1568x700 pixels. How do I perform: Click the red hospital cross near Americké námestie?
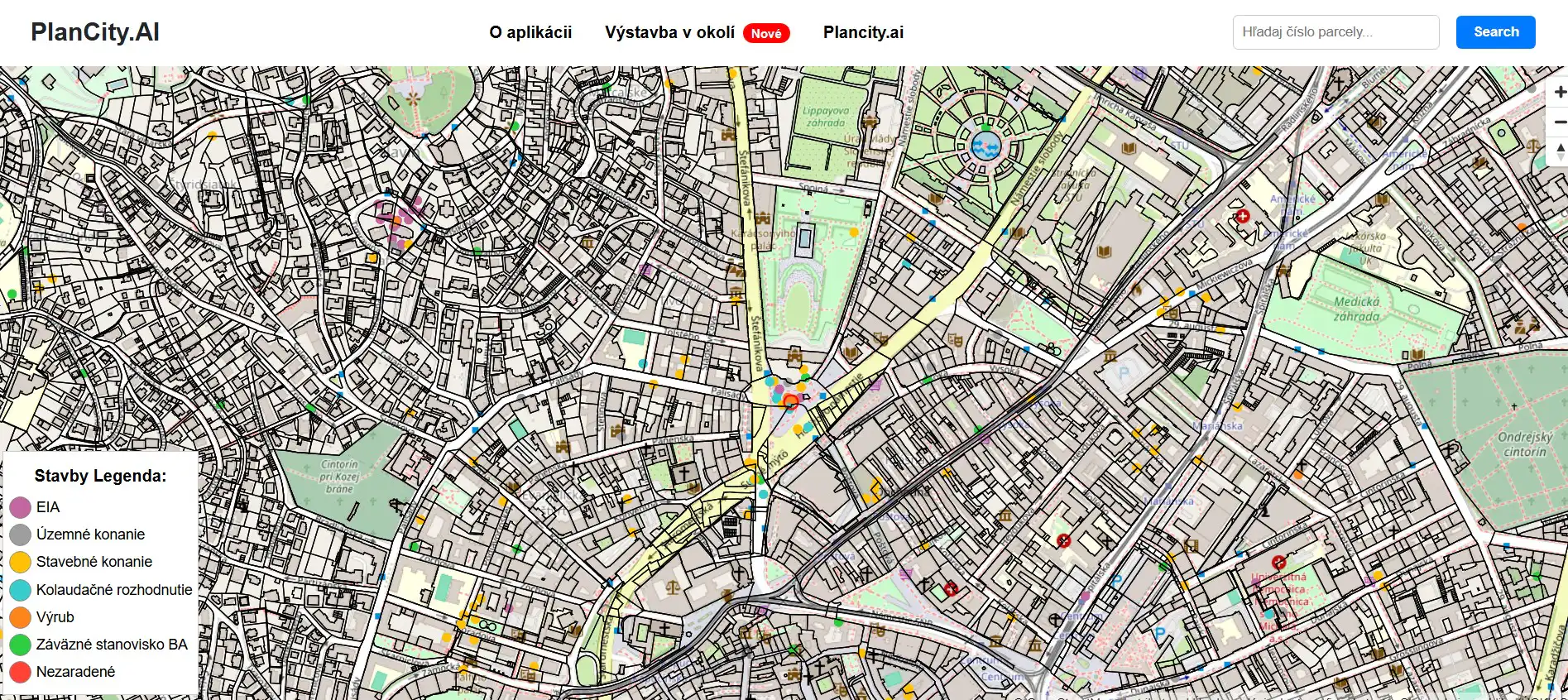click(x=1242, y=217)
